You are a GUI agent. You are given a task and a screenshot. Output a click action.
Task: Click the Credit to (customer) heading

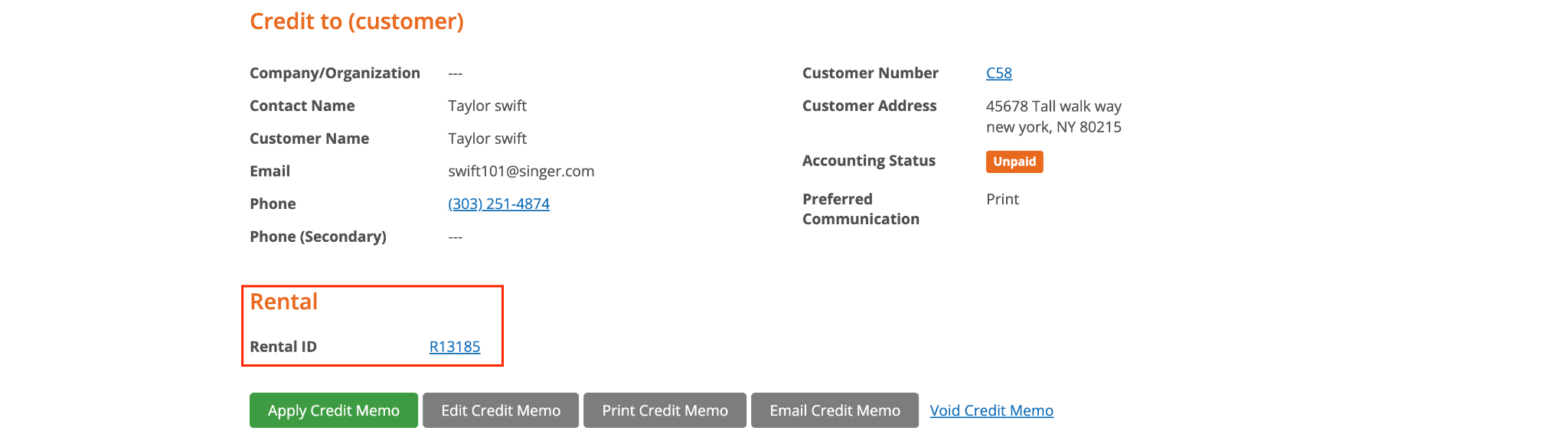pos(357,21)
